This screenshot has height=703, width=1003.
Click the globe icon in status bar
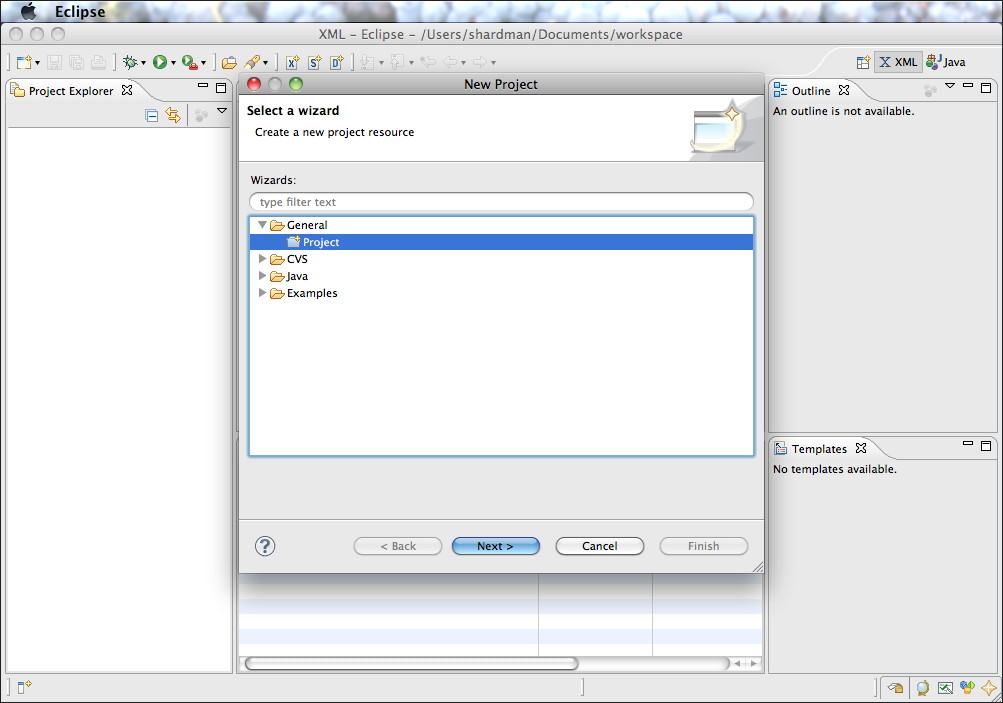[922, 688]
